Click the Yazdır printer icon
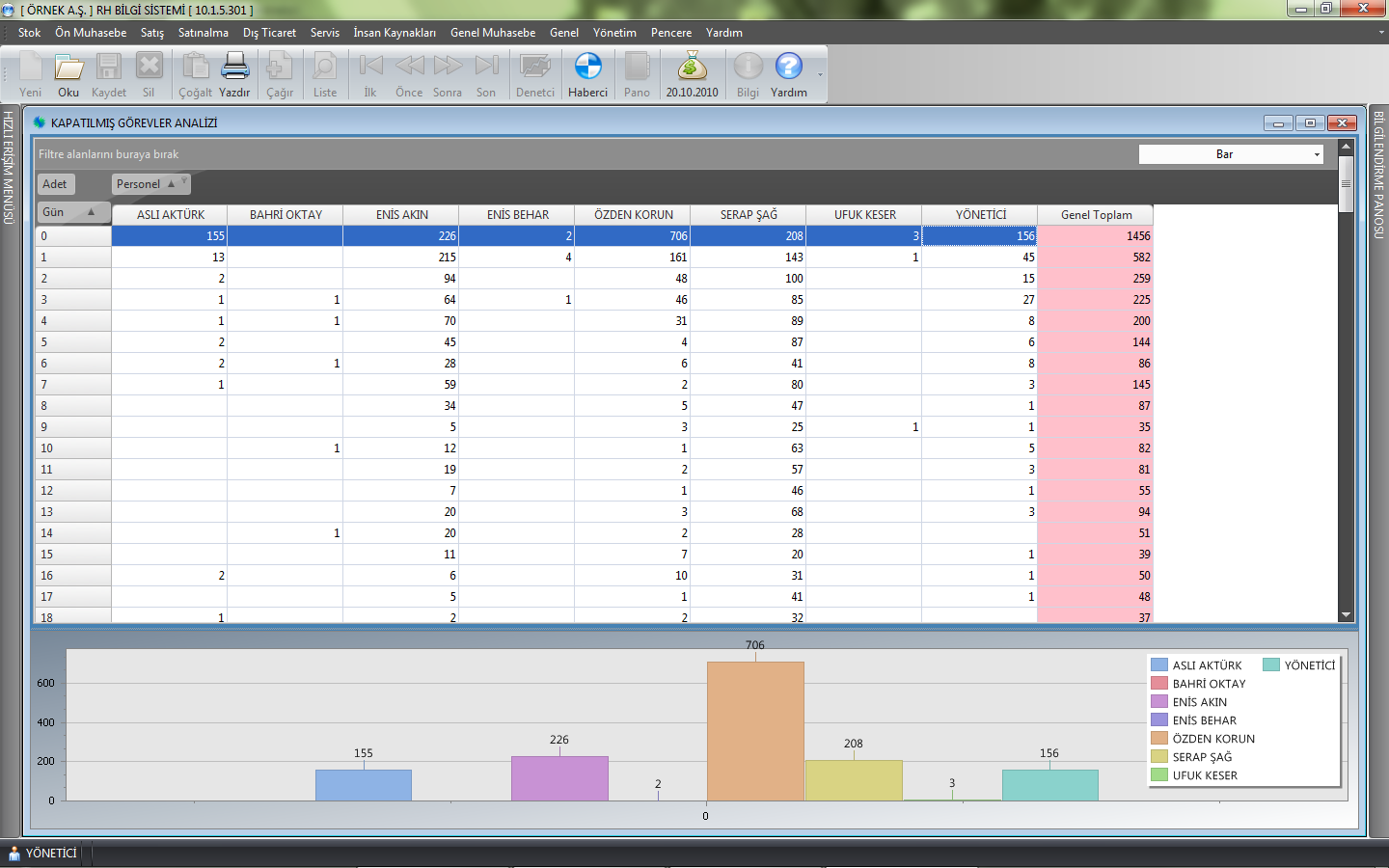The height and width of the screenshot is (868, 1389). click(x=234, y=68)
